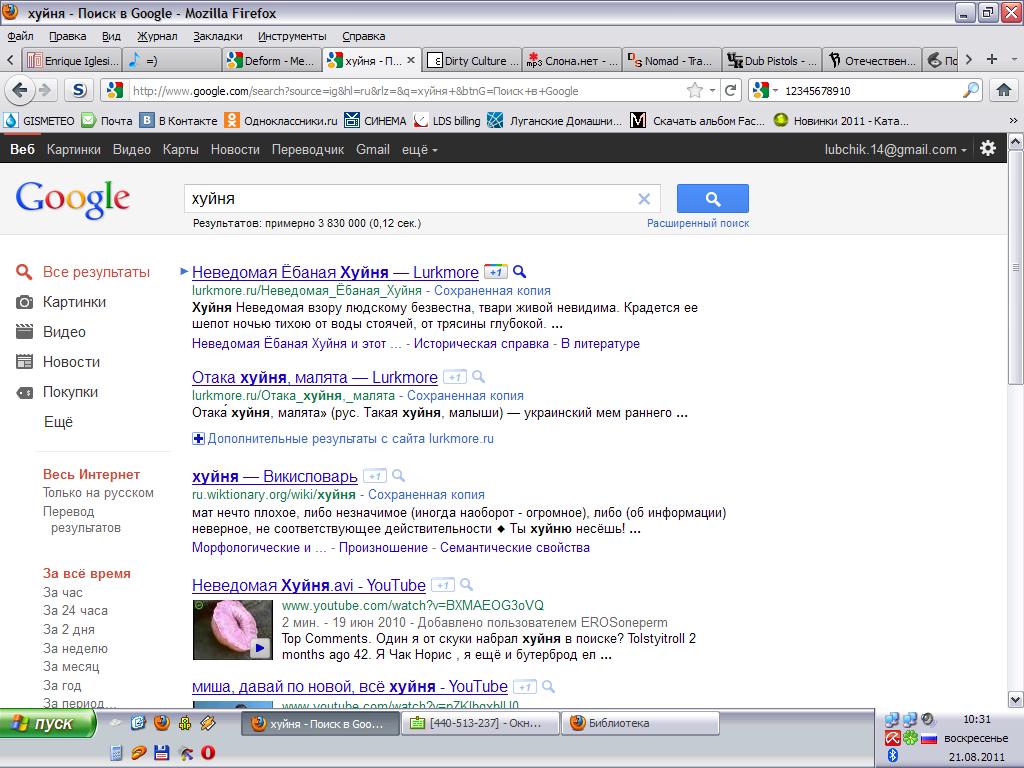
Task: Open the ещё dropdown in Google bar
Action: [419, 150]
